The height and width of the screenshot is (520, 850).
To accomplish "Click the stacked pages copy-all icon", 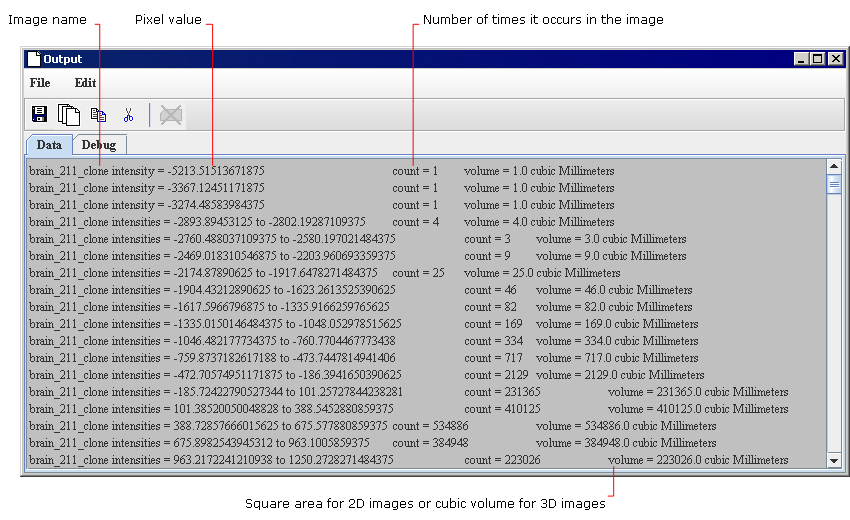I will click(x=69, y=115).
